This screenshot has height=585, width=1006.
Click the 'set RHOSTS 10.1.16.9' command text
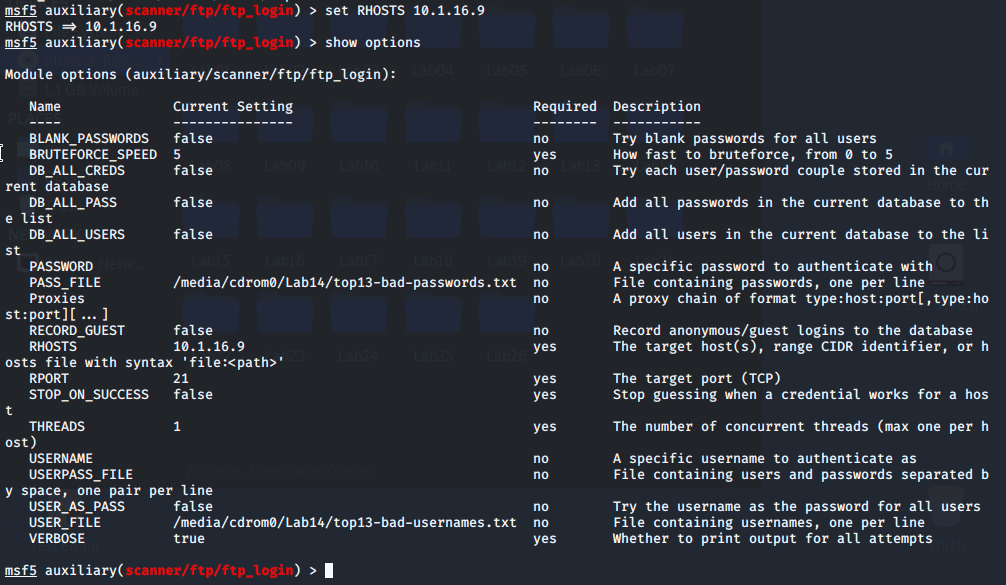pos(405,11)
